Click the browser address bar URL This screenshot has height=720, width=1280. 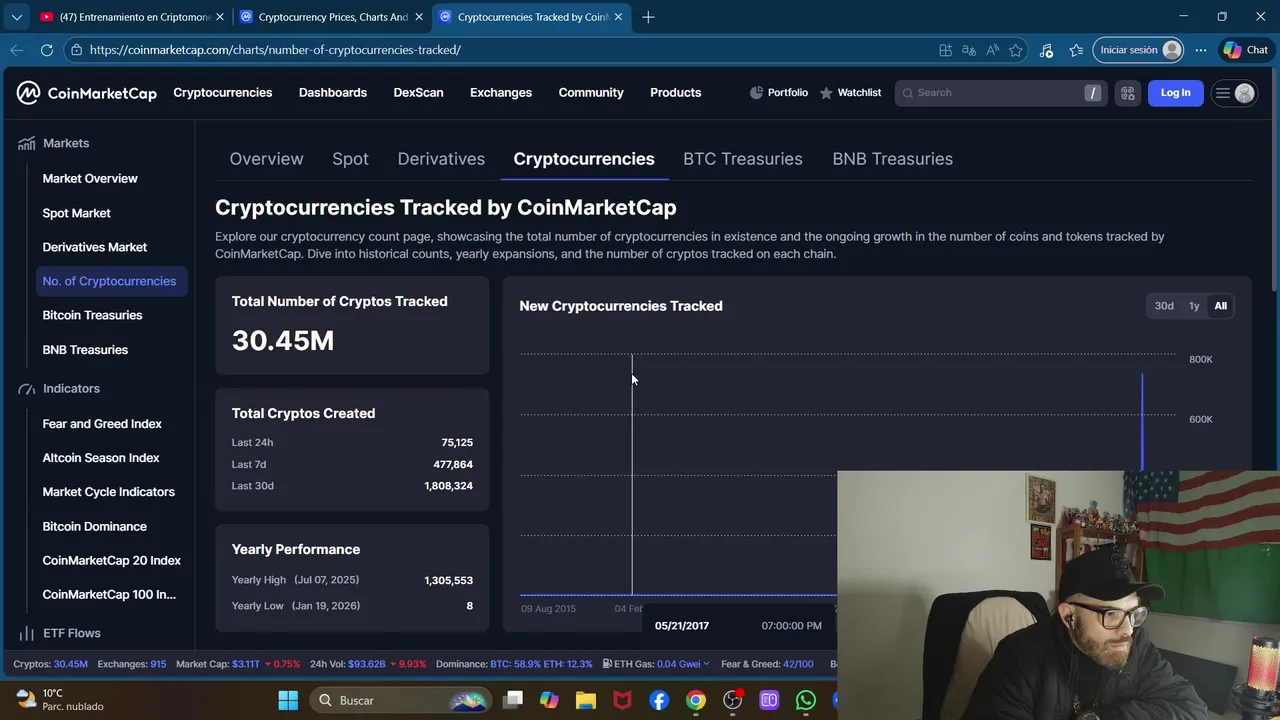(x=275, y=50)
